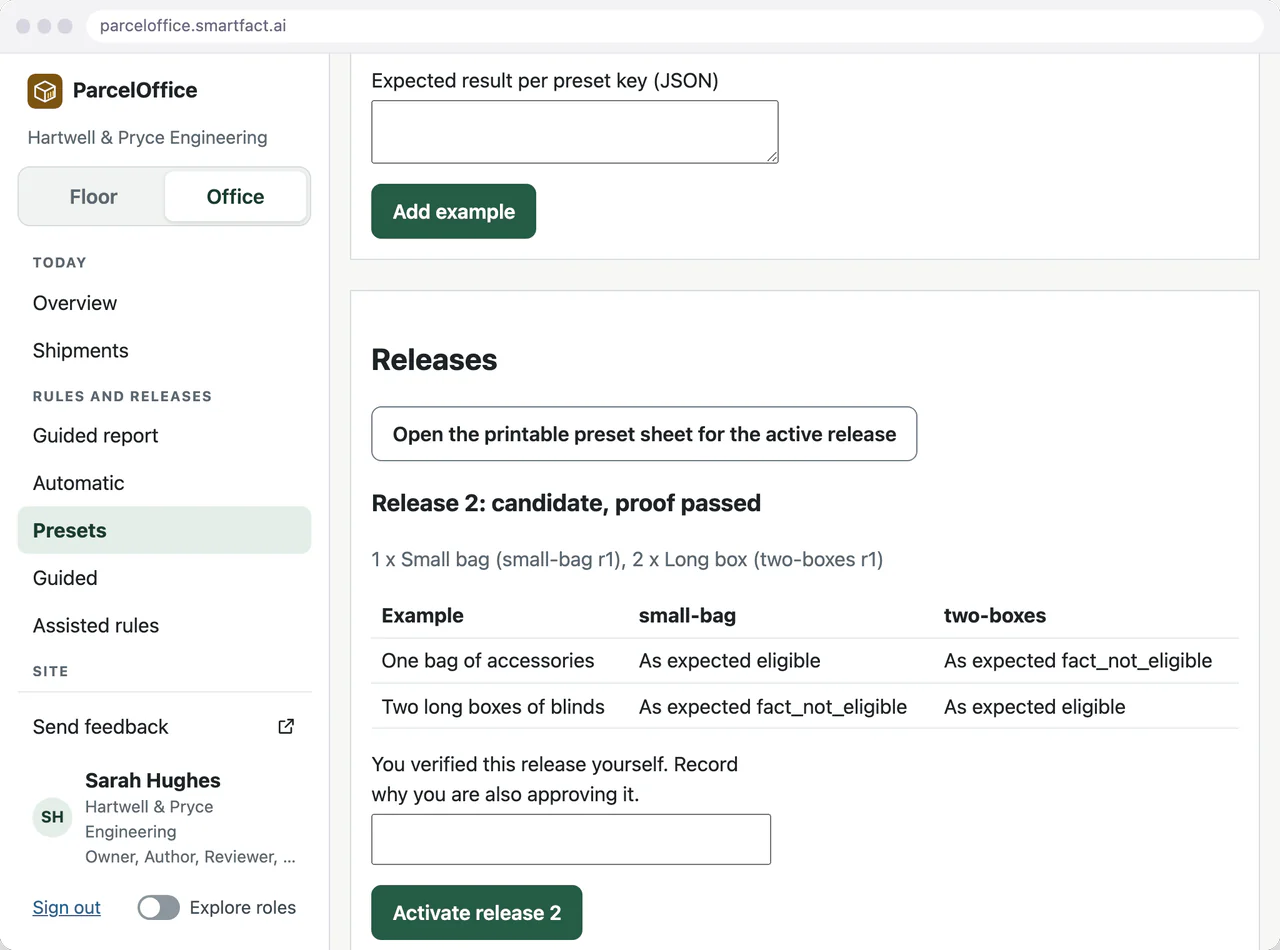Click the release contents line listing Small bag and Long box
The width and height of the screenshot is (1280, 950).
tap(627, 560)
